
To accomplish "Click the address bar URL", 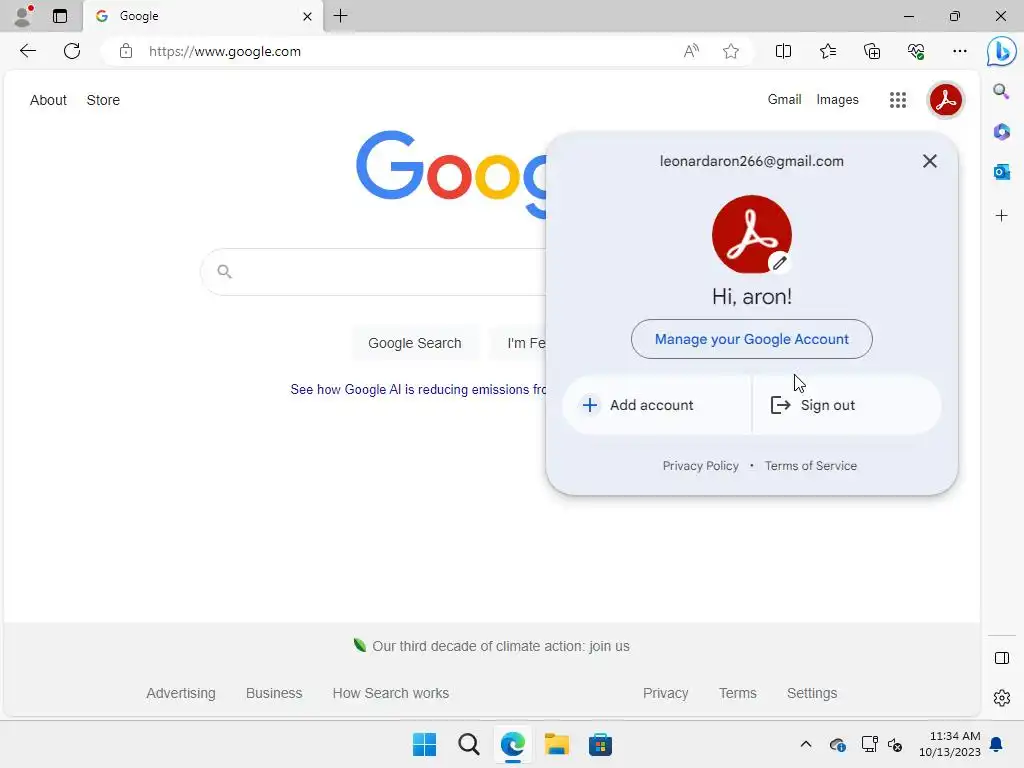I will [225, 52].
